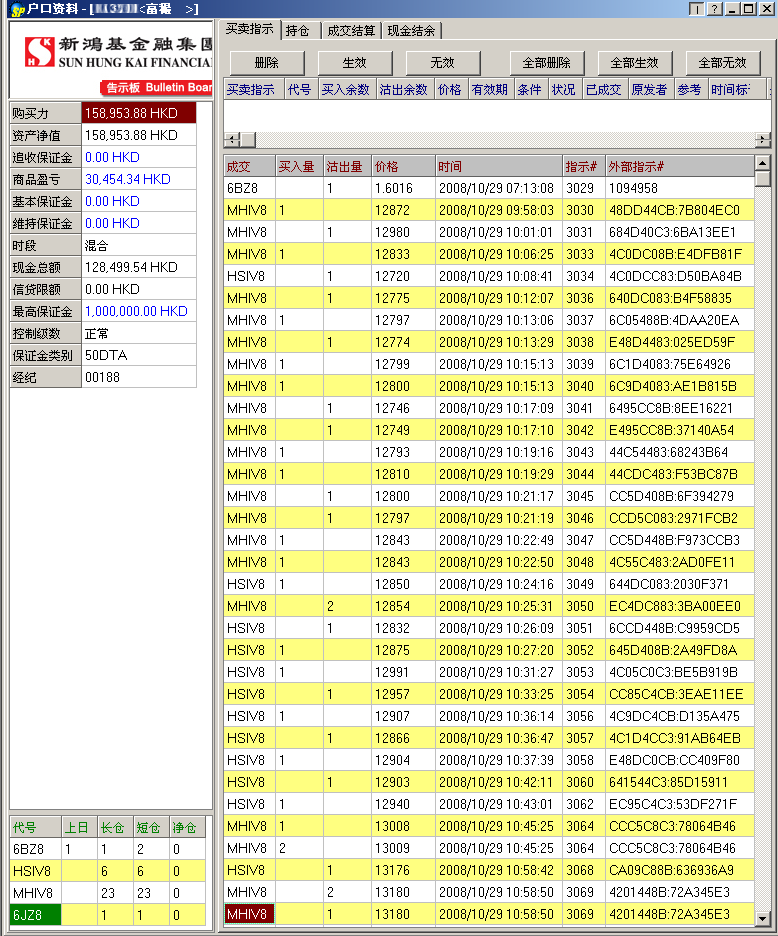Viewport: 778px width, 936px height.
Task: Select trade row with price 12991
Action: (488, 672)
